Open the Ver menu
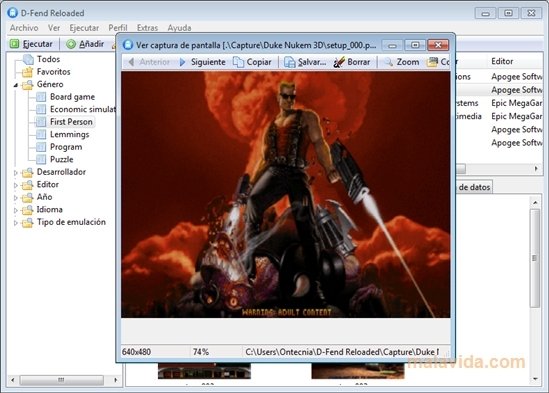 54,28
